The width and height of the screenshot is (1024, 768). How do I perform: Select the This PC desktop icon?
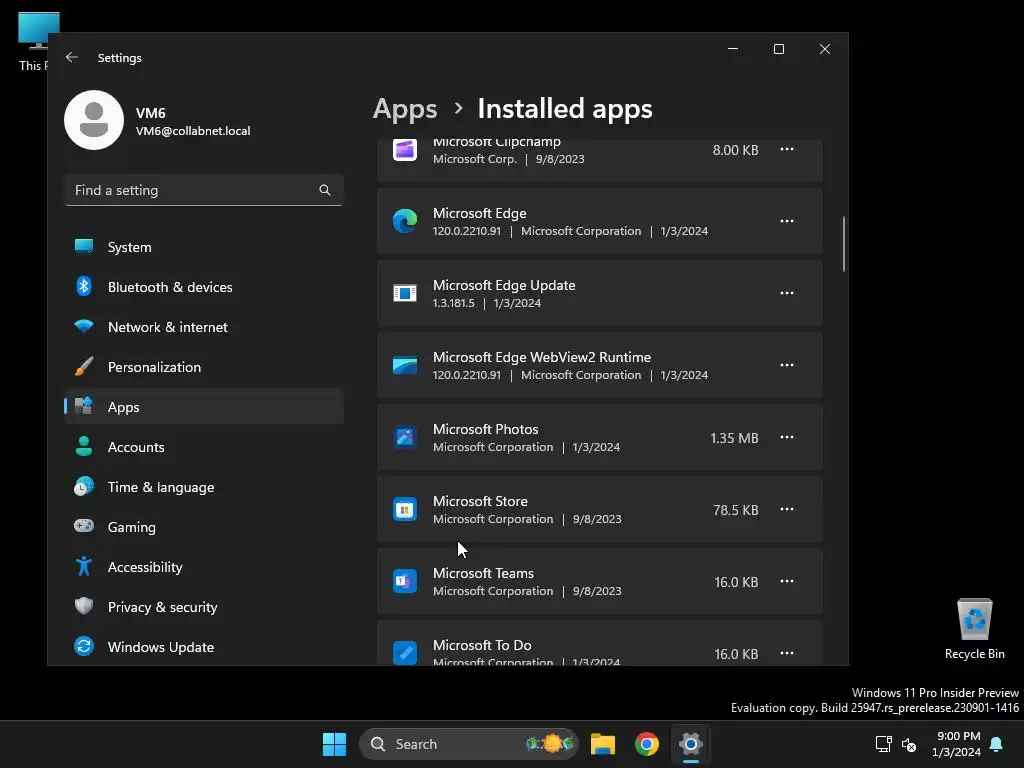(x=33, y=41)
